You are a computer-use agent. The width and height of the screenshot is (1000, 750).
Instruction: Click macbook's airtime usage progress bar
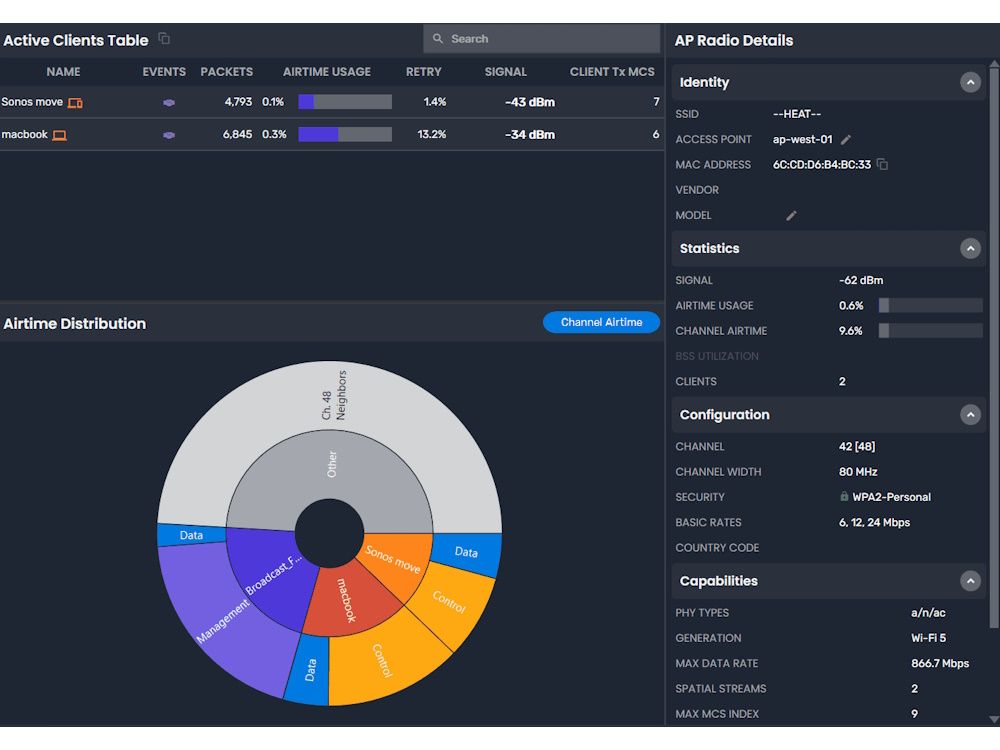pos(345,135)
